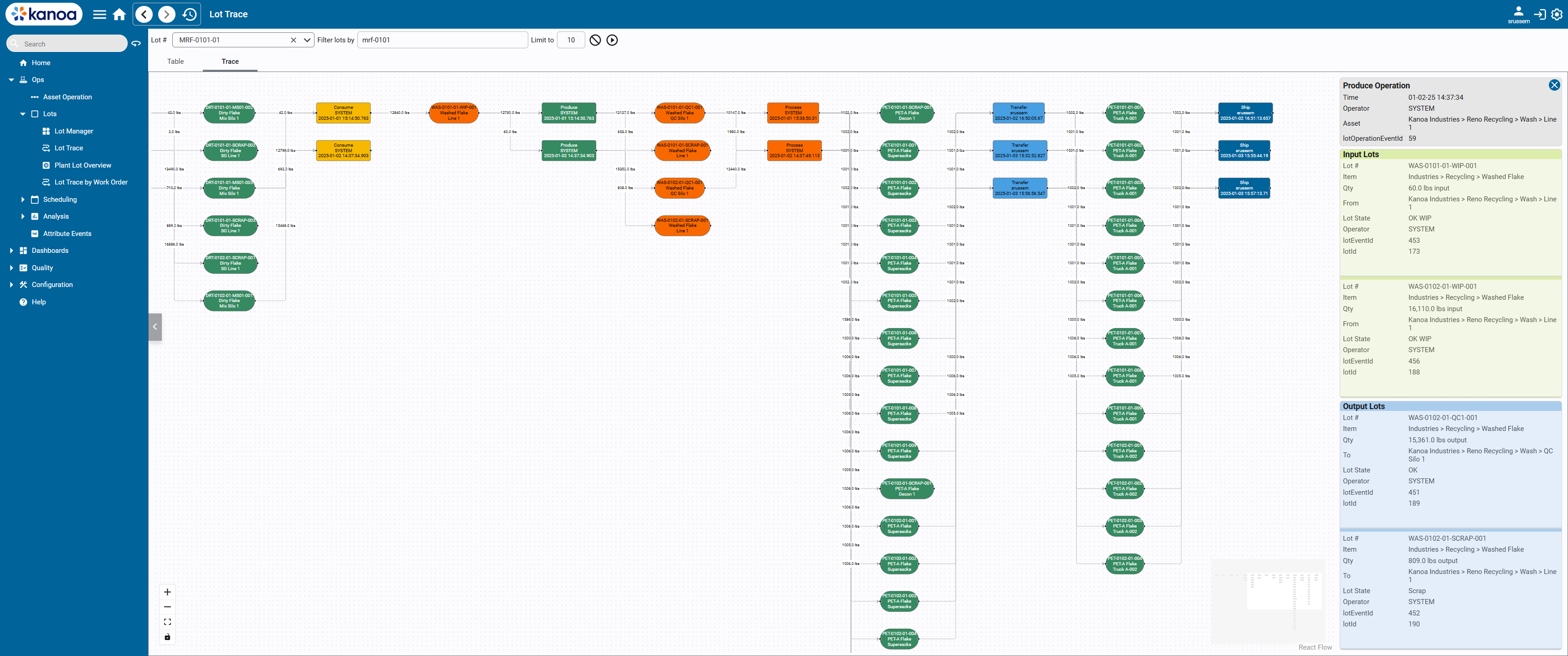
Task: Expand the Dashboards section
Action: tap(11, 251)
